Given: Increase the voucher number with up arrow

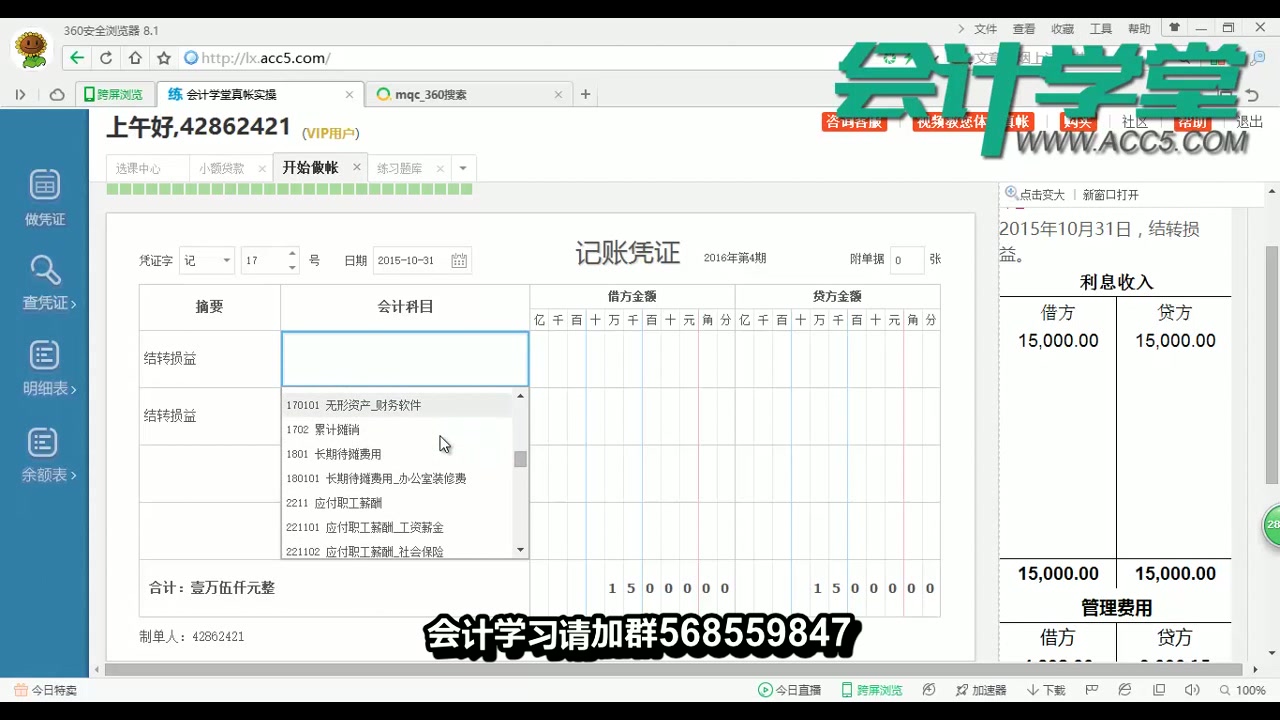Looking at the screenshot, I should click(291, 253).
